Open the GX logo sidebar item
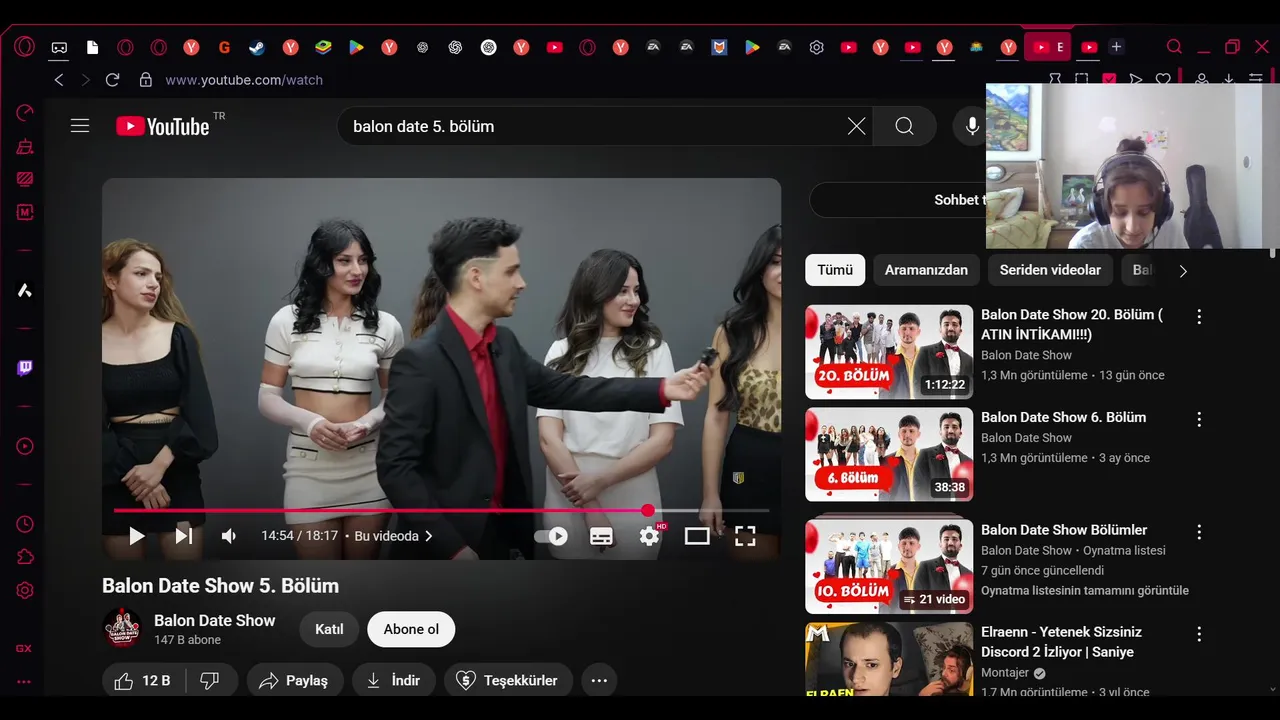1280x720 pixels. coord(24,648)
